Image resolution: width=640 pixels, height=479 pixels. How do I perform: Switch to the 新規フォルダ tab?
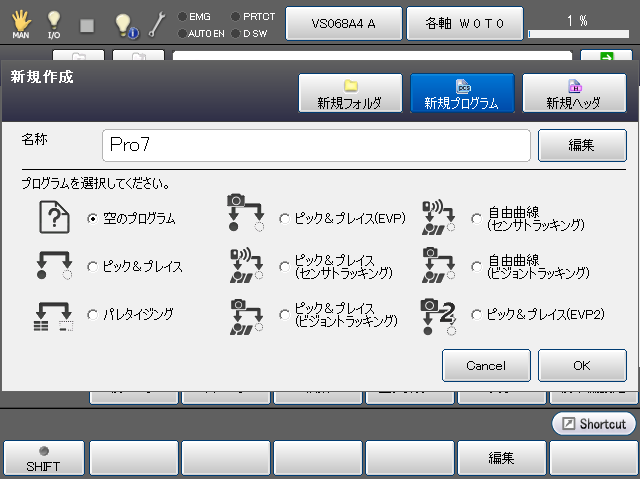(x=349, y=94)
